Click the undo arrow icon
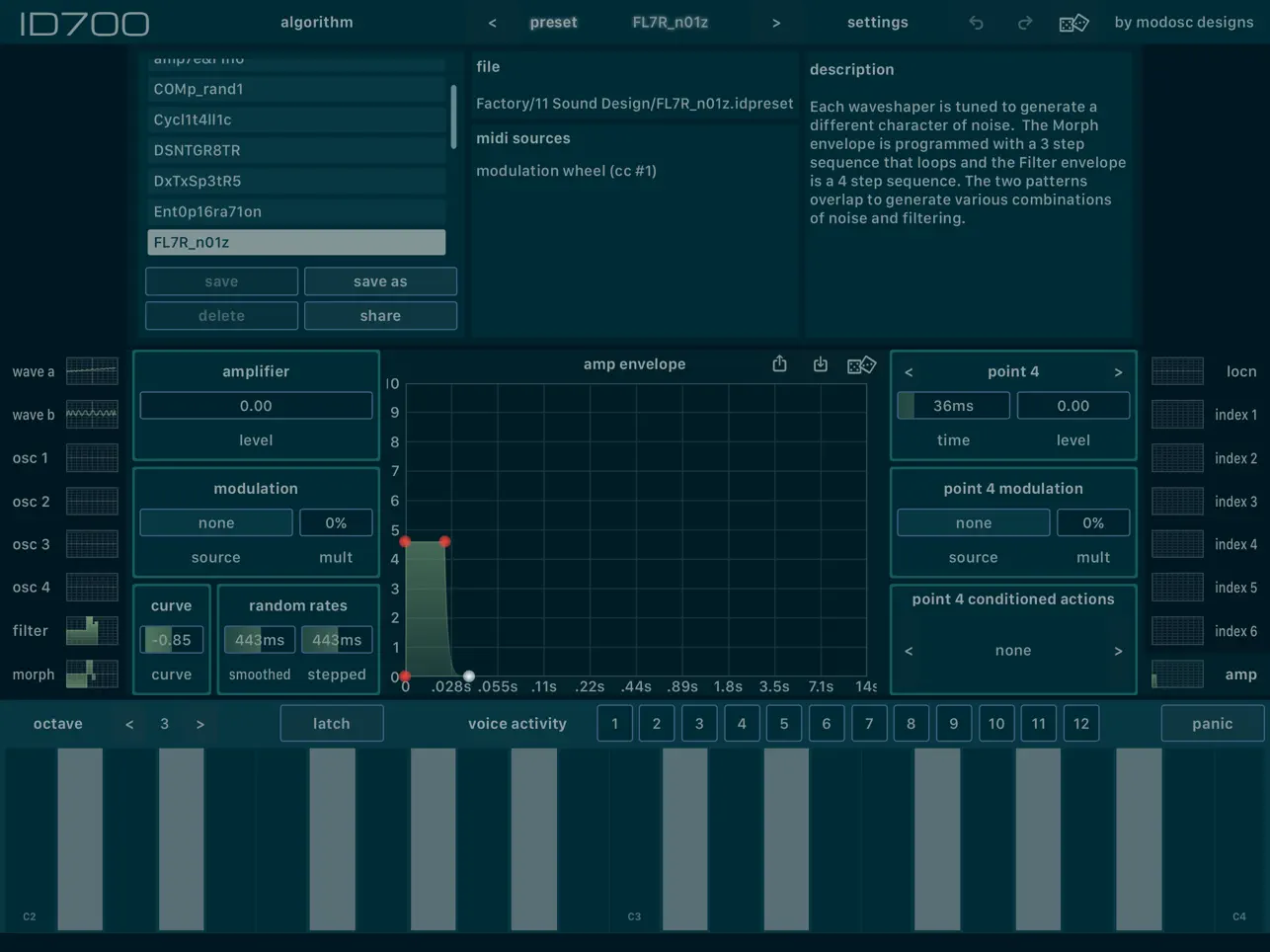Viewport: 1270px width, 952px height. (976, 23)
